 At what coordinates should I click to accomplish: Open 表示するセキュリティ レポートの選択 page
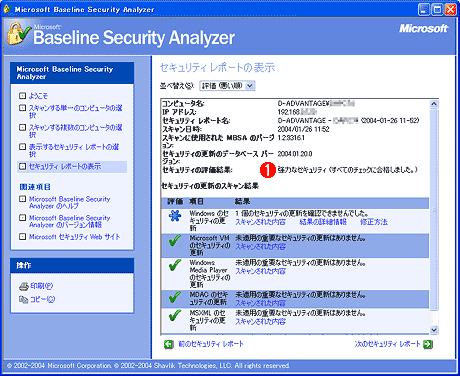[74, 150]
